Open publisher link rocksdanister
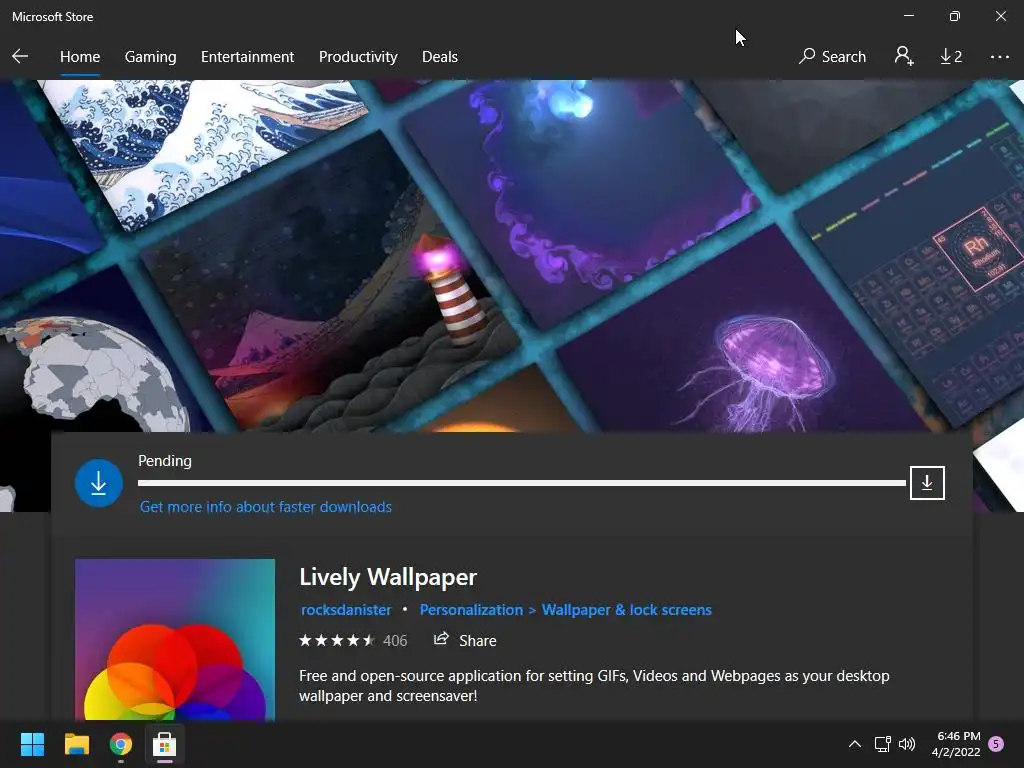 coord(346,610)
